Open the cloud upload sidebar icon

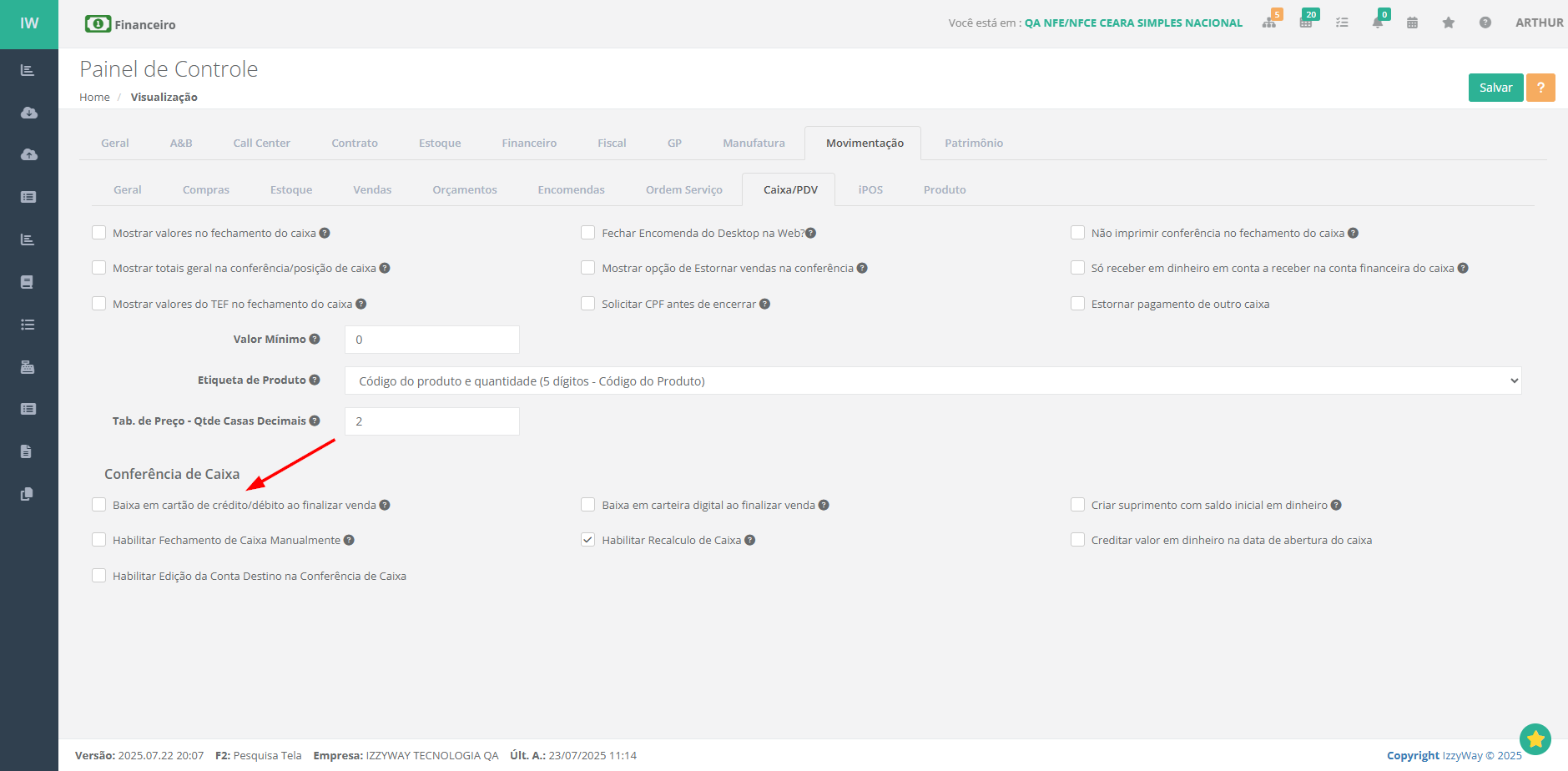coord(28,154)
